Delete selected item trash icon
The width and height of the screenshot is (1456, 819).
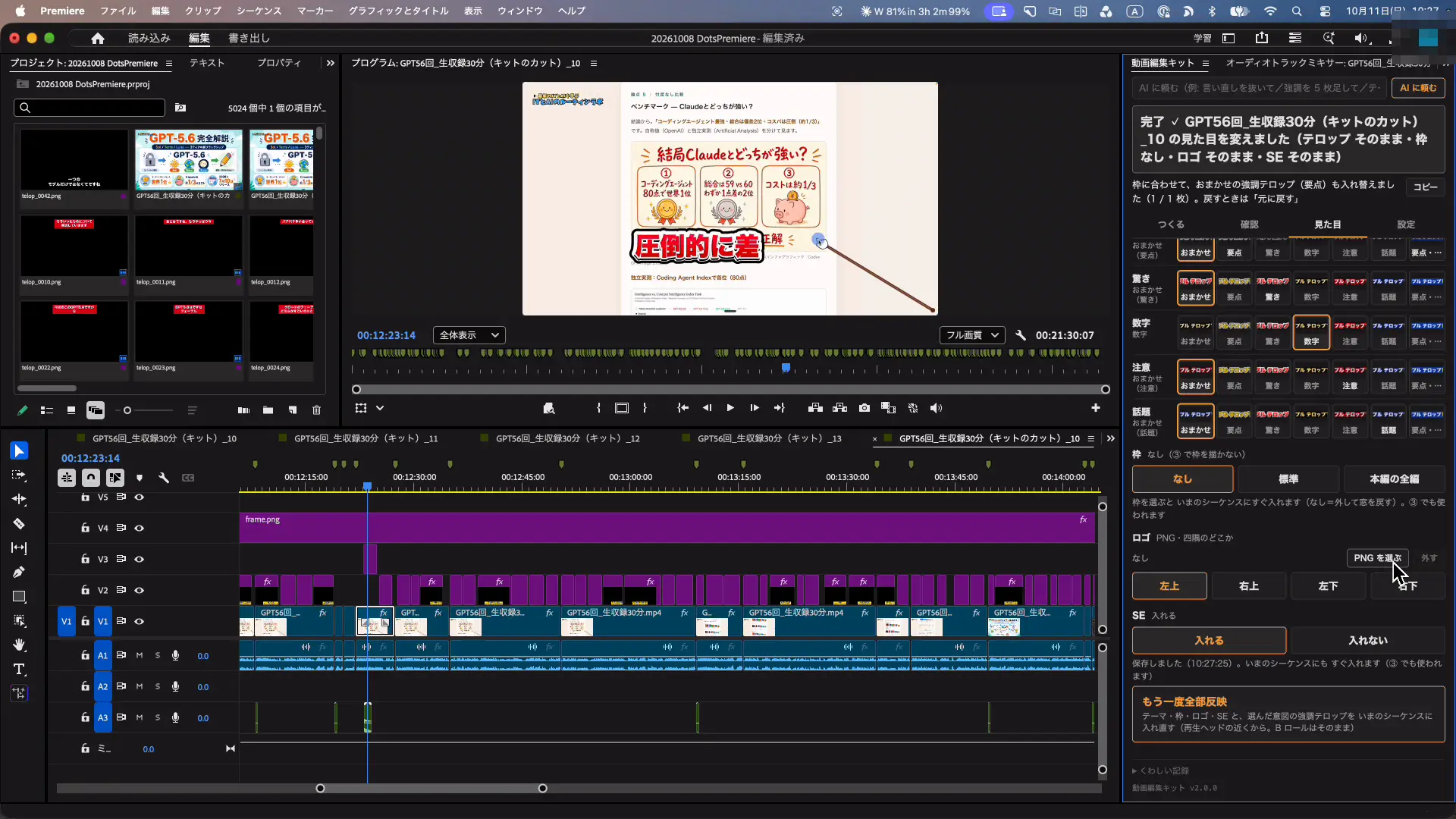pos(317,410)
